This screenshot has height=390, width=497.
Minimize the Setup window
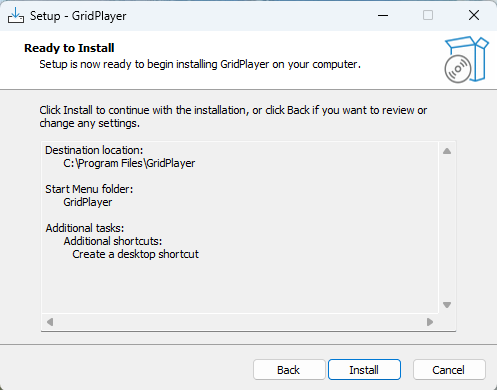click(383, 15)
